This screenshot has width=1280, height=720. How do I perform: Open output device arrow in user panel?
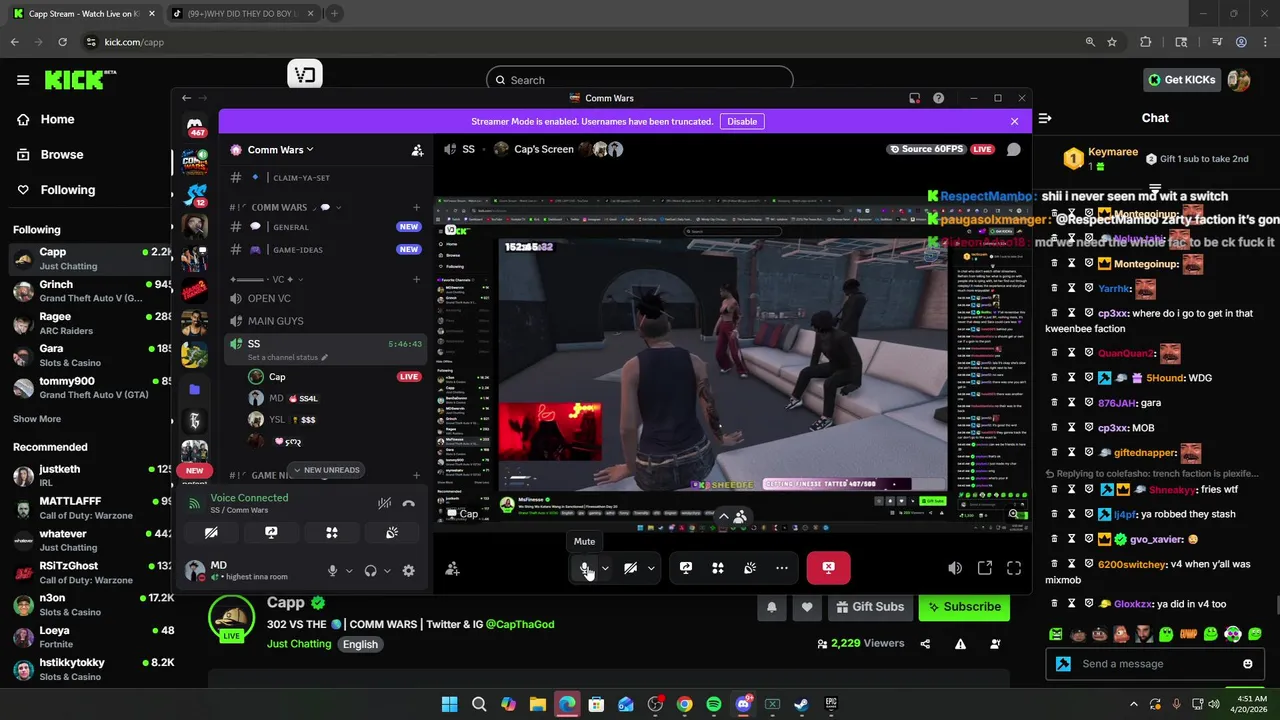pyautogui.click(x=387, y=571)
